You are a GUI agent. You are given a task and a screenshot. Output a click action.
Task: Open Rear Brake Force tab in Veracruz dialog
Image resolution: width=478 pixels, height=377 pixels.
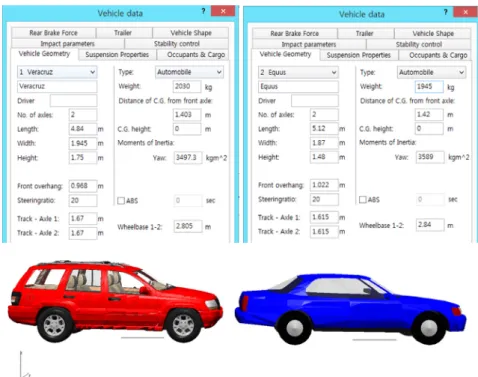[x=53, y=33]
